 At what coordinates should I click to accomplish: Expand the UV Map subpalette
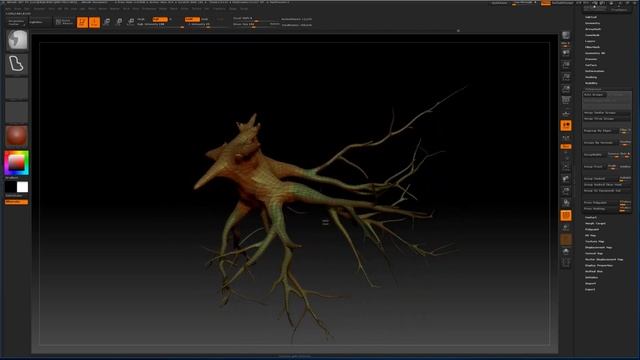tap(590, 236)
